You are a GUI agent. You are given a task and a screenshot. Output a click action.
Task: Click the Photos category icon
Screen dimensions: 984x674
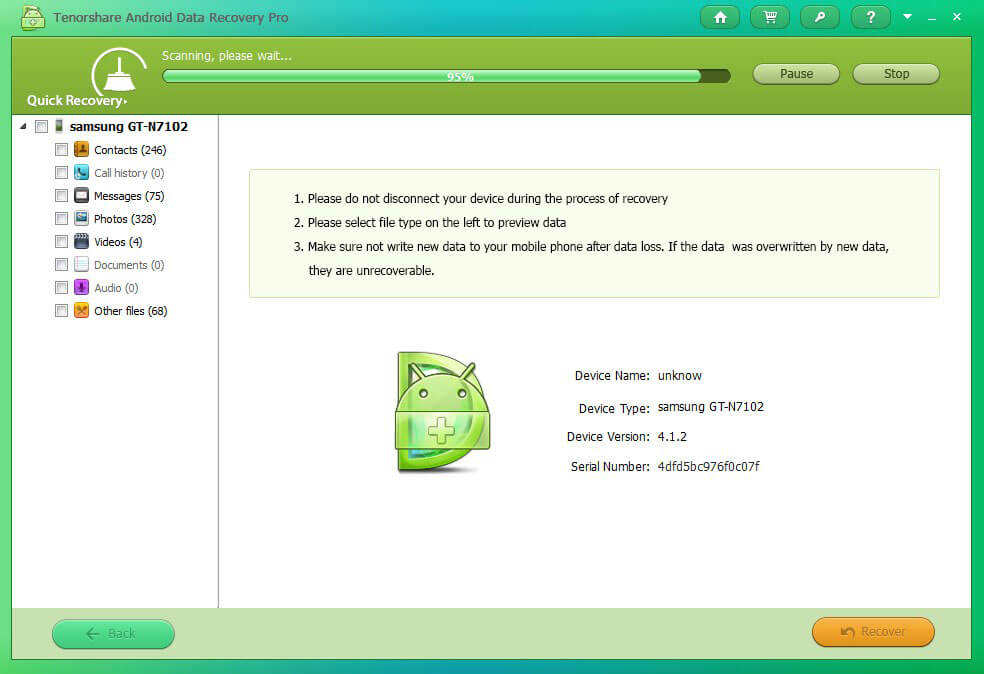coord(82,218)
